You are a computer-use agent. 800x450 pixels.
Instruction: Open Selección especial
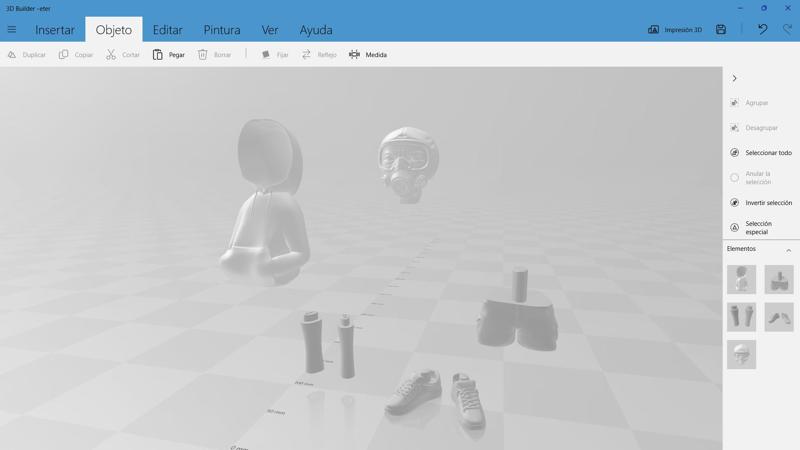pyautogui.click(x=751, y=228)
